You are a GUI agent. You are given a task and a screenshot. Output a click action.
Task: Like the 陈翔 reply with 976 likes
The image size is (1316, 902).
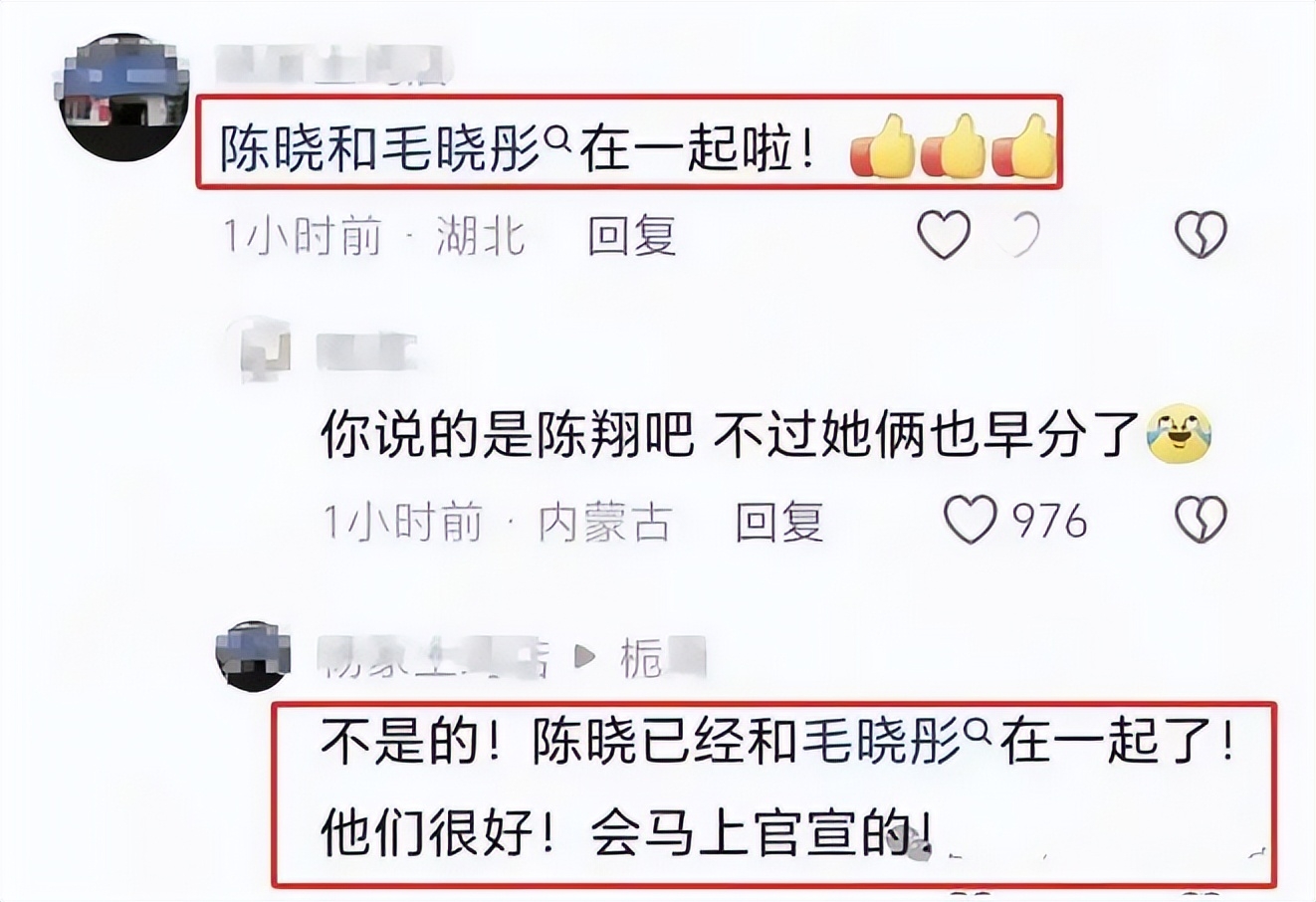pos(970,521)
